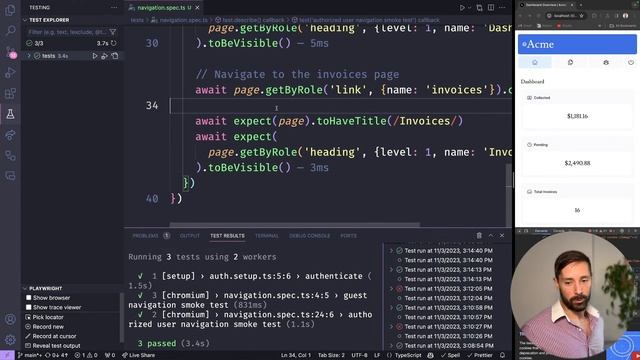The height and width of the screenshot is (360, 640).
Task: Open the Manage gear icon
Action: (10, 340)
